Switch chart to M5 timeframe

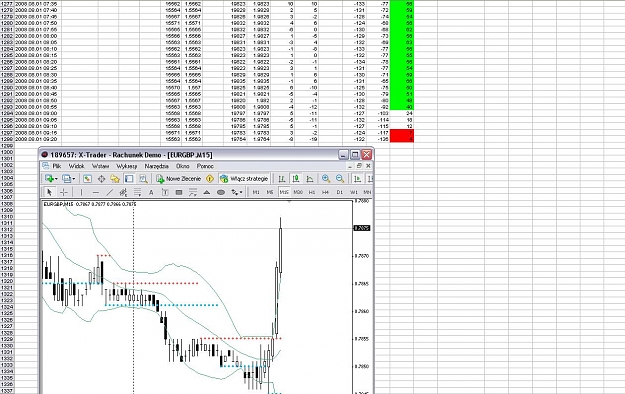pyautogui.click(x=270, y=192)
